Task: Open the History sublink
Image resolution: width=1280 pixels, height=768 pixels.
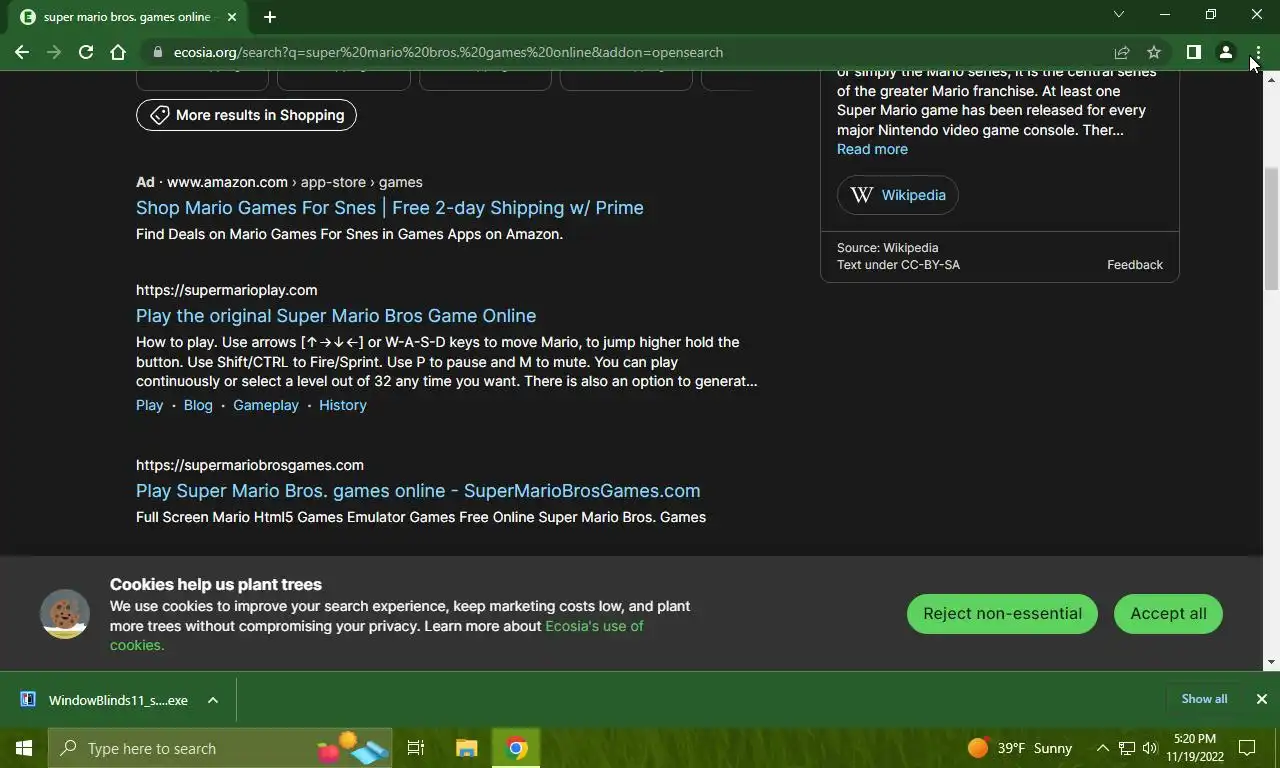Action: point(343,405)
